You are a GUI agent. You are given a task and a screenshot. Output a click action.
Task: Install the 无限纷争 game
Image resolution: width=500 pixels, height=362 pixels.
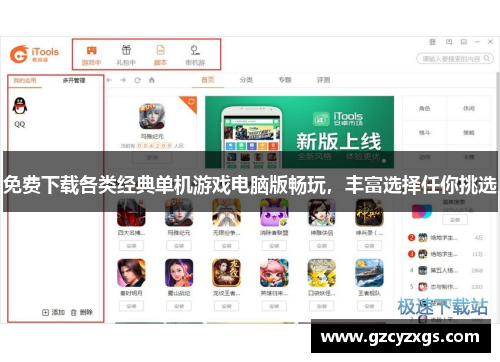[x=227, y=246]
